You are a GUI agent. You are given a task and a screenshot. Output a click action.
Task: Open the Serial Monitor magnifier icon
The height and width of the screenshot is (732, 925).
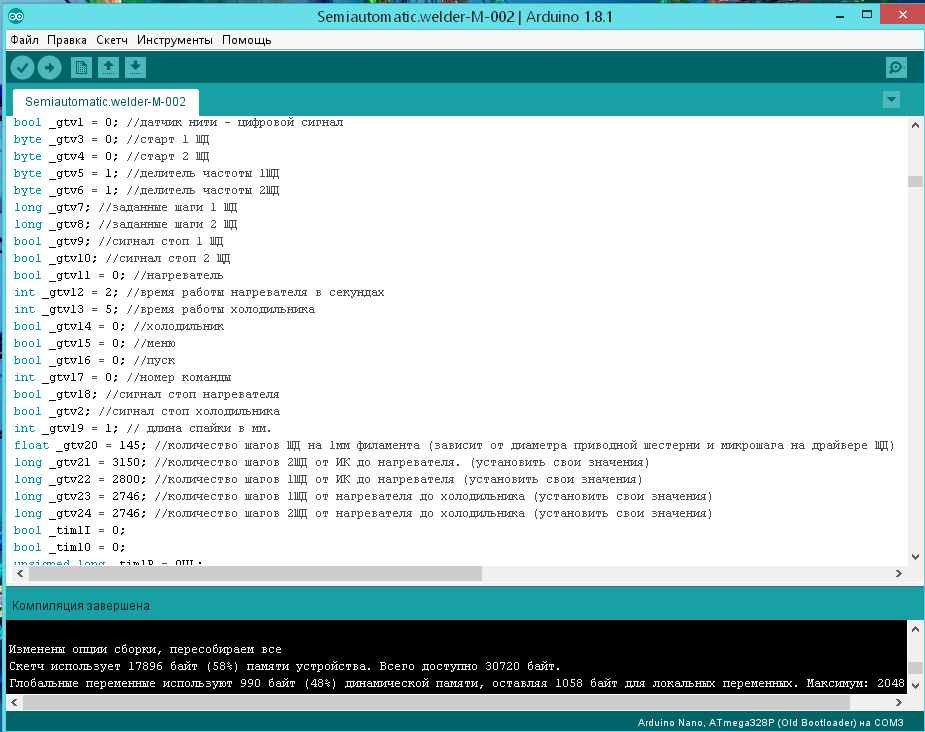[x=896, y=68]
